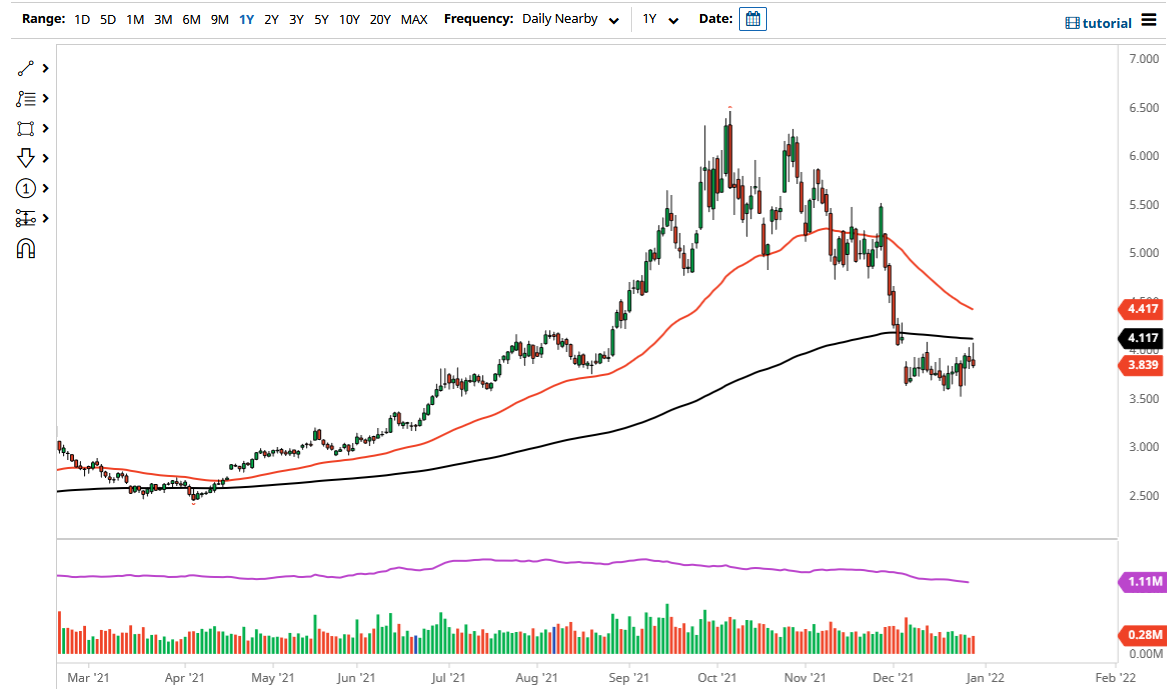Click the Mar '21 axis label
Screen dimensions: 1173x695
coord(88,678)
